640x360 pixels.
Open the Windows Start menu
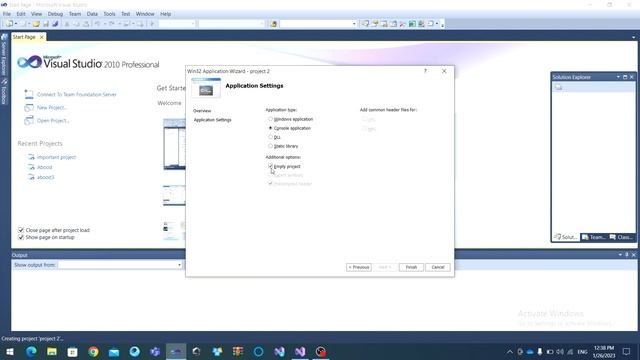click(10, 351)
